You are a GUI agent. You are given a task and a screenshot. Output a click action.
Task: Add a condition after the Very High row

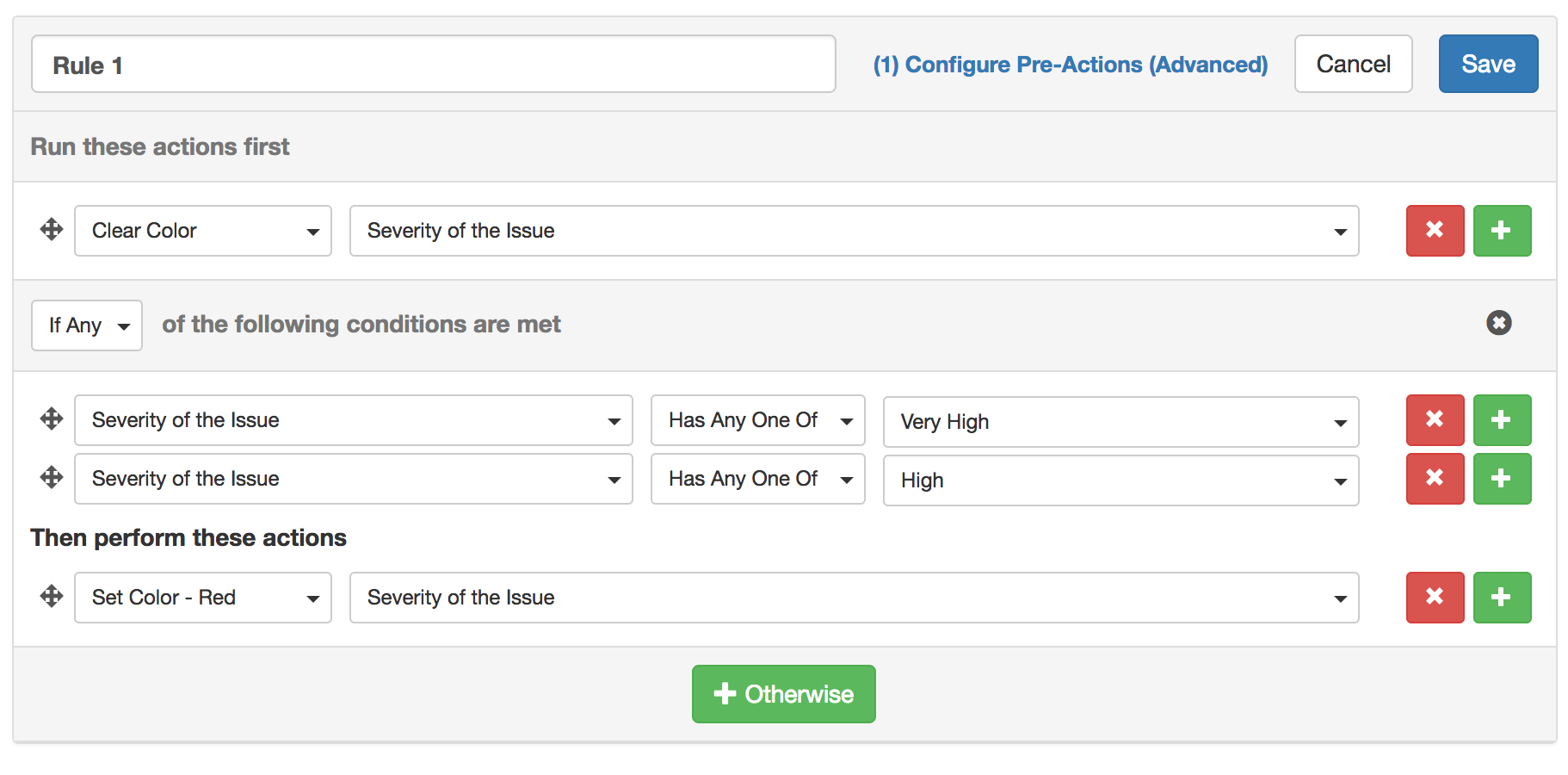[x=1502, y=420]
